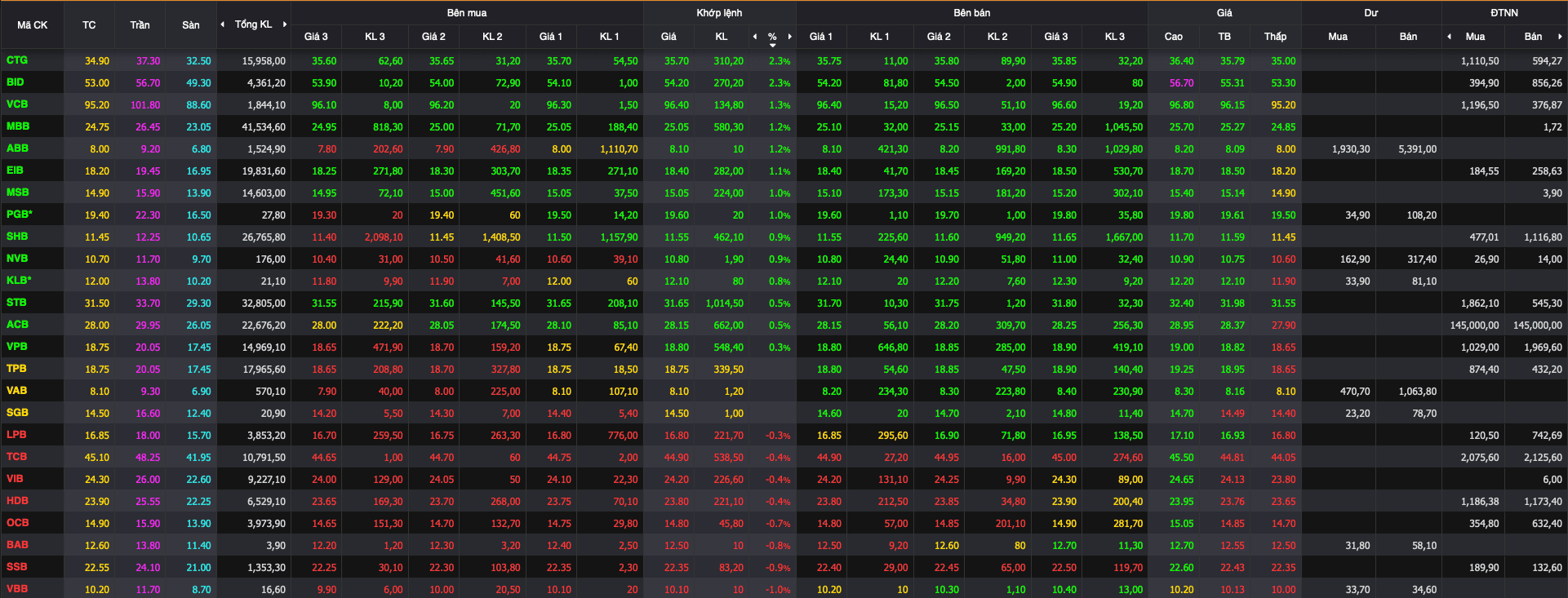Sort by the Tổng KL total volume header
Viewport: 1568px width, 598px height.
click(x=253, y=24)
